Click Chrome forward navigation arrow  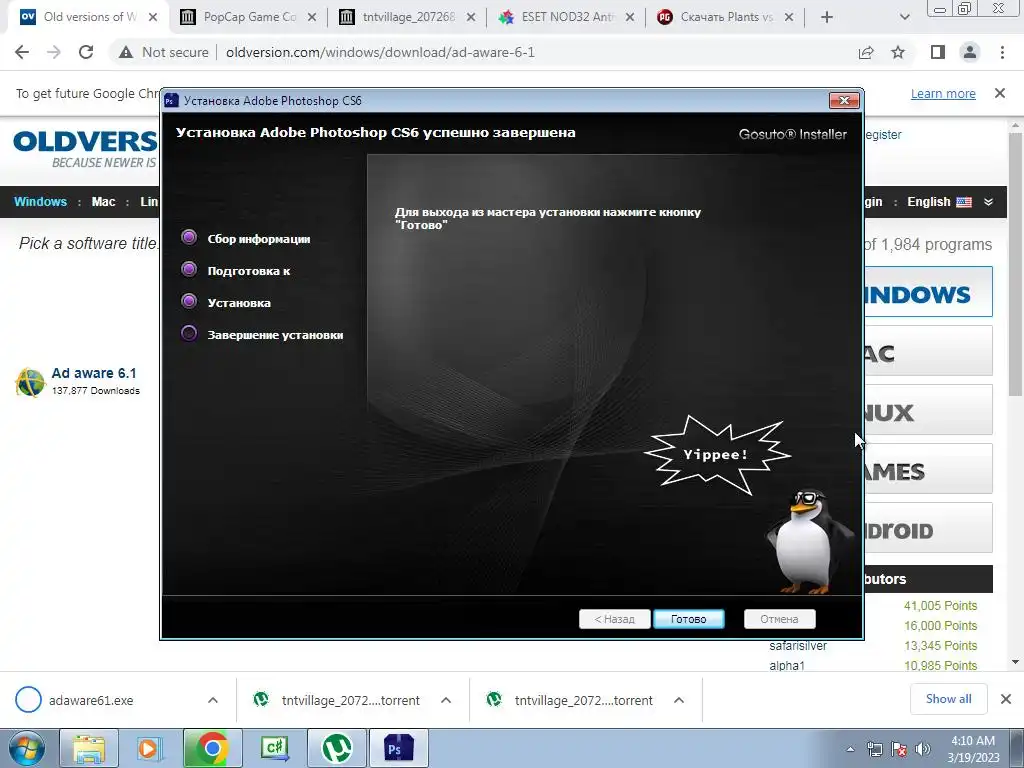point(54,52)
